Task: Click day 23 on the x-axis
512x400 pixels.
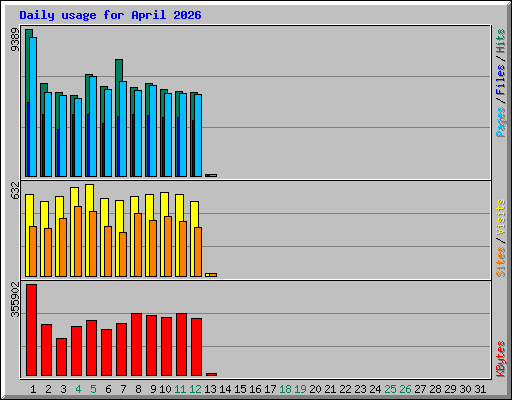Action: [360, 389]
